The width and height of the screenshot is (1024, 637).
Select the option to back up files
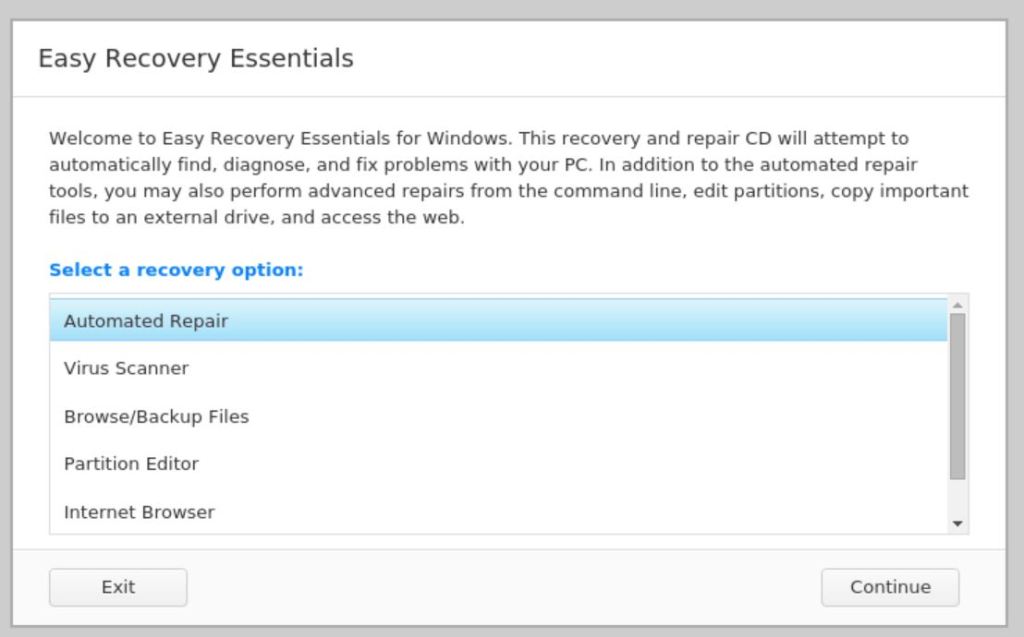[x=156, y=416]
